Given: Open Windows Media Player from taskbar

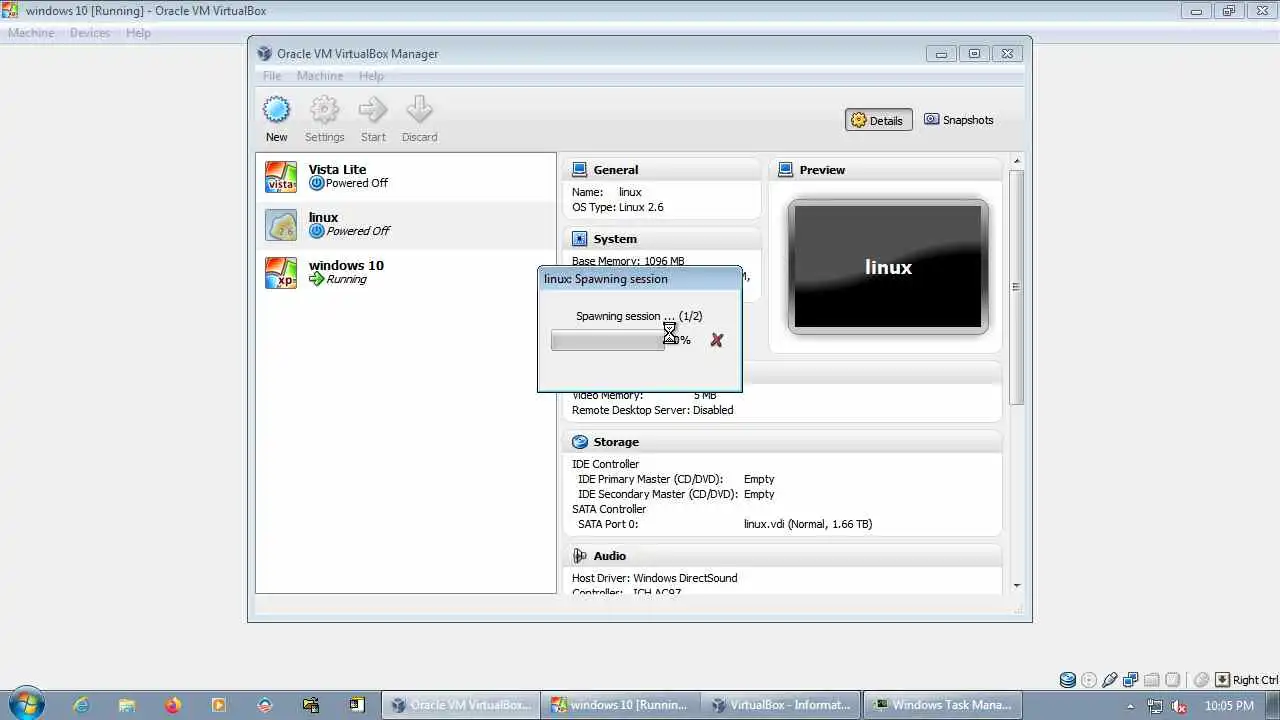Looking at the screenshot, I should pos(219,705).
